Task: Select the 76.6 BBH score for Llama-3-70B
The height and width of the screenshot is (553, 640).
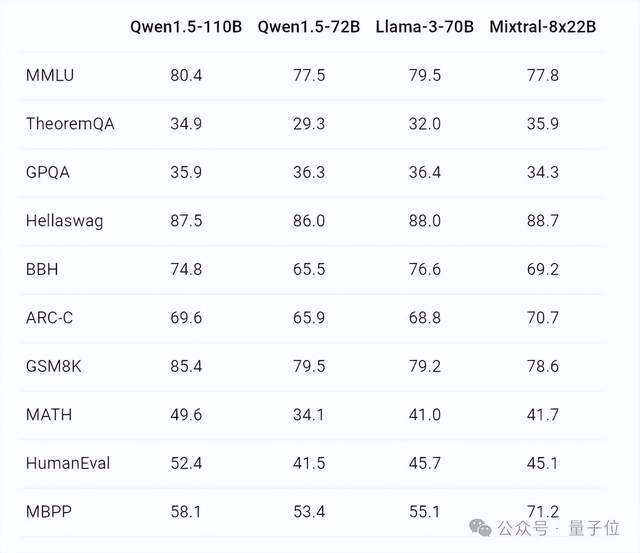Action: click(425, 269)
